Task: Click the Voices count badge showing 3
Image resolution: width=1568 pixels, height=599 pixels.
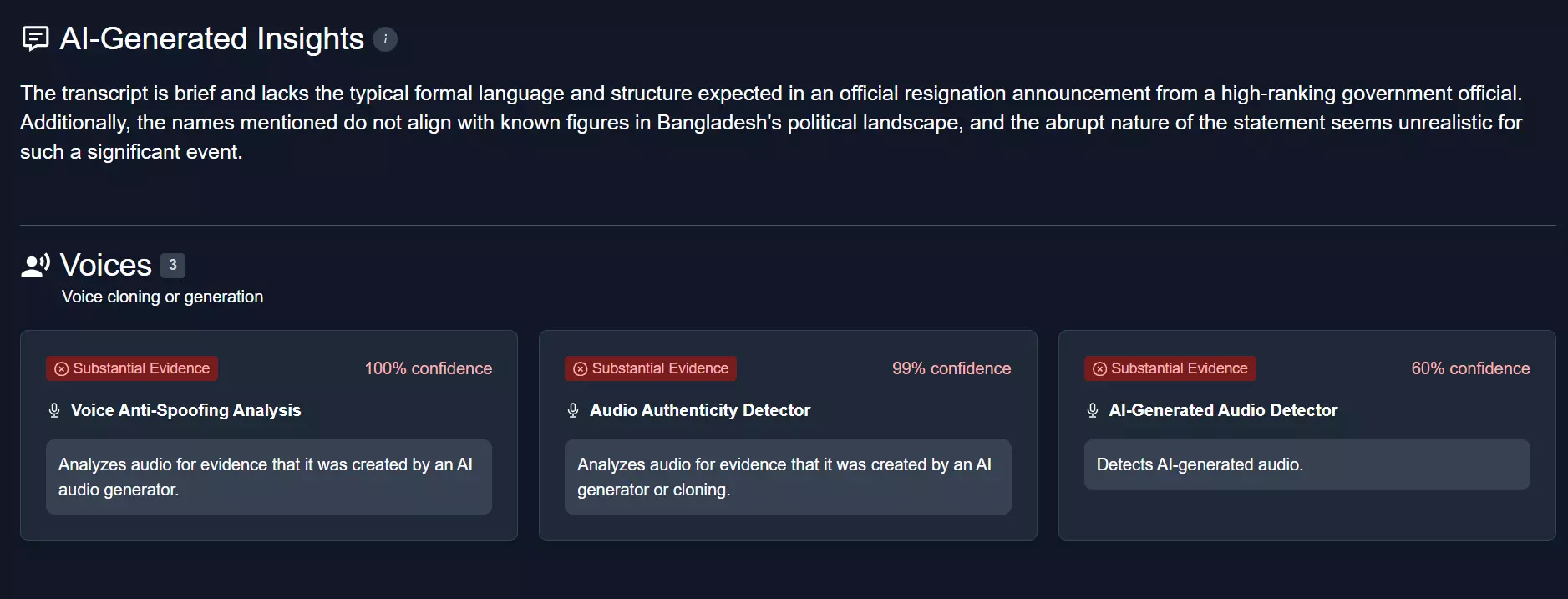Action: pyautogui.click(x=173, y=265)
